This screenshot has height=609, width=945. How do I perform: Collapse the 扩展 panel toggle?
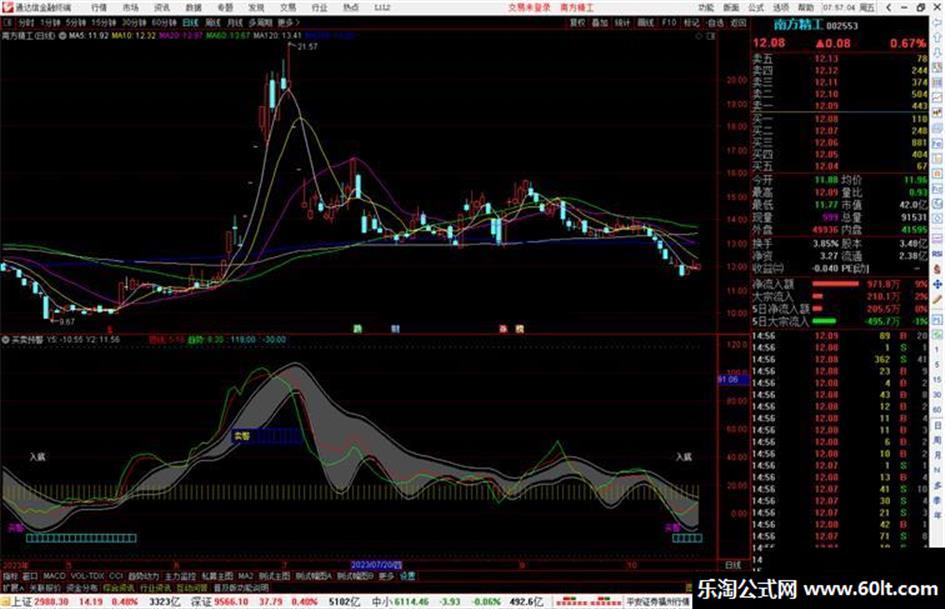[x=13, y=588]
